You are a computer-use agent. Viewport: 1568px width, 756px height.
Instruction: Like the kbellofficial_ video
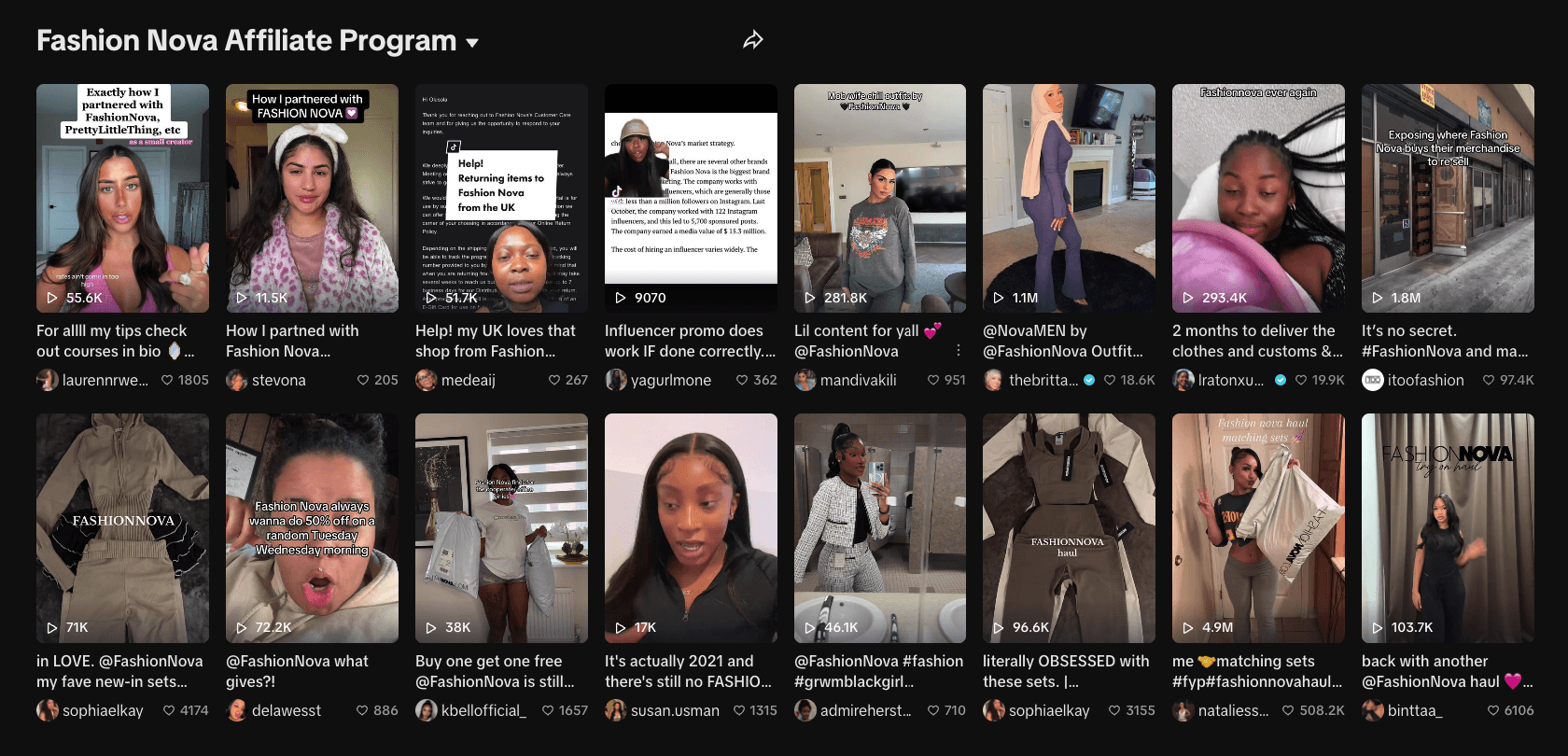(x=548, y=710)
